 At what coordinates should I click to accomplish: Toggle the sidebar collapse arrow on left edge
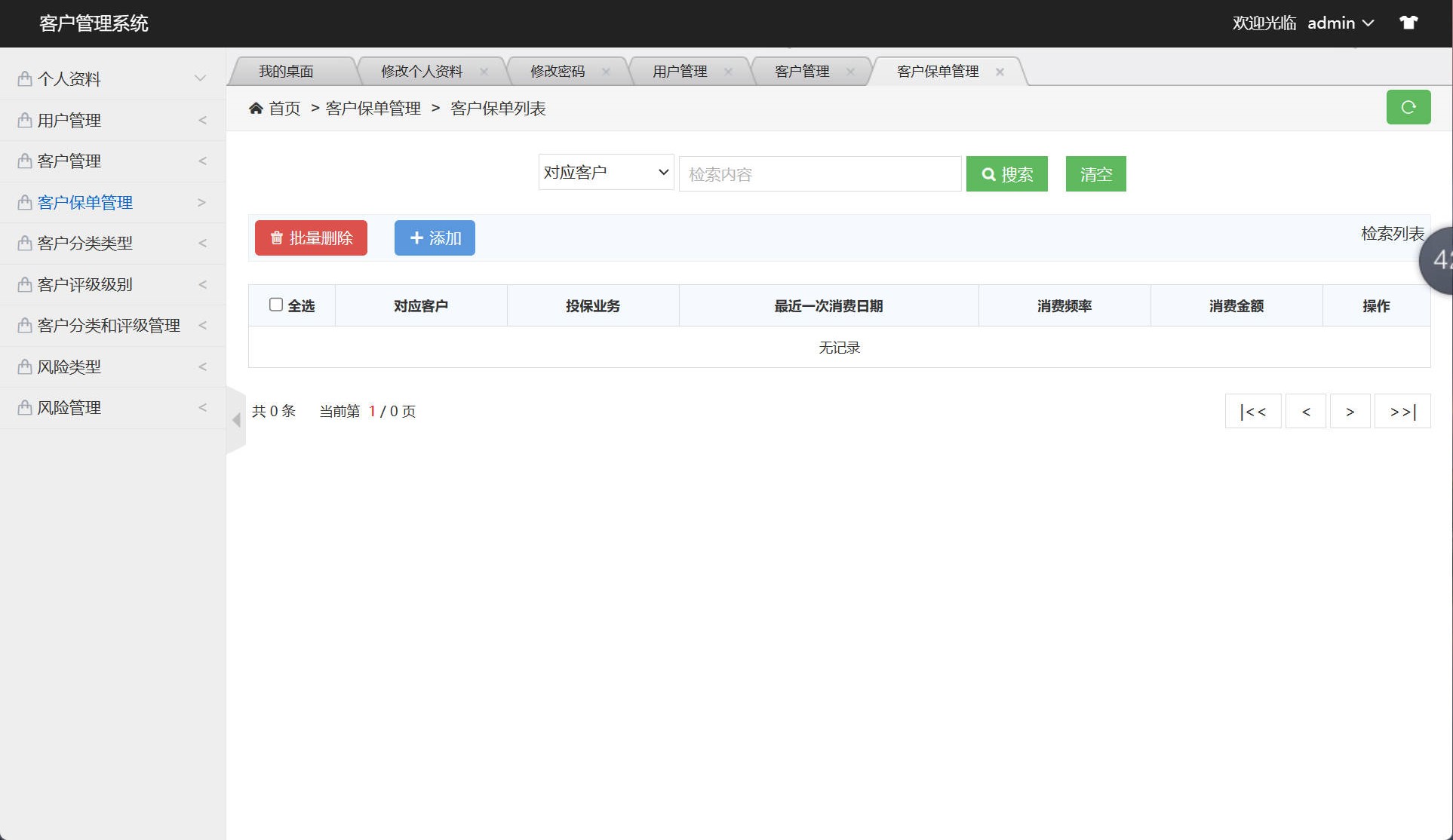(x=235, y=420)
